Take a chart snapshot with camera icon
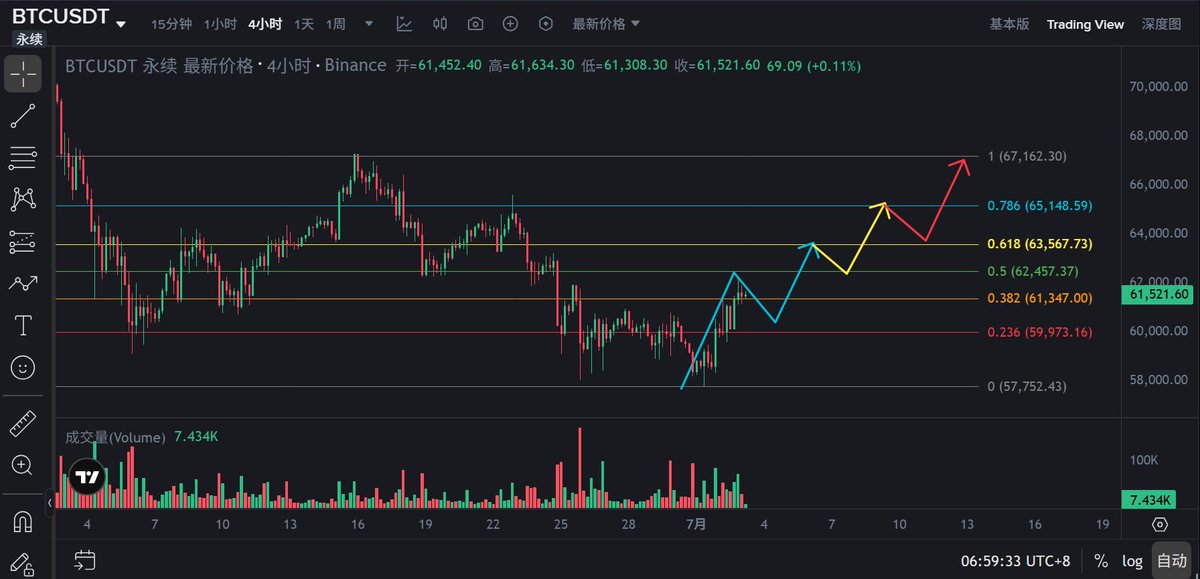This screenshot has width=1200, height=579. coord(476,24)
